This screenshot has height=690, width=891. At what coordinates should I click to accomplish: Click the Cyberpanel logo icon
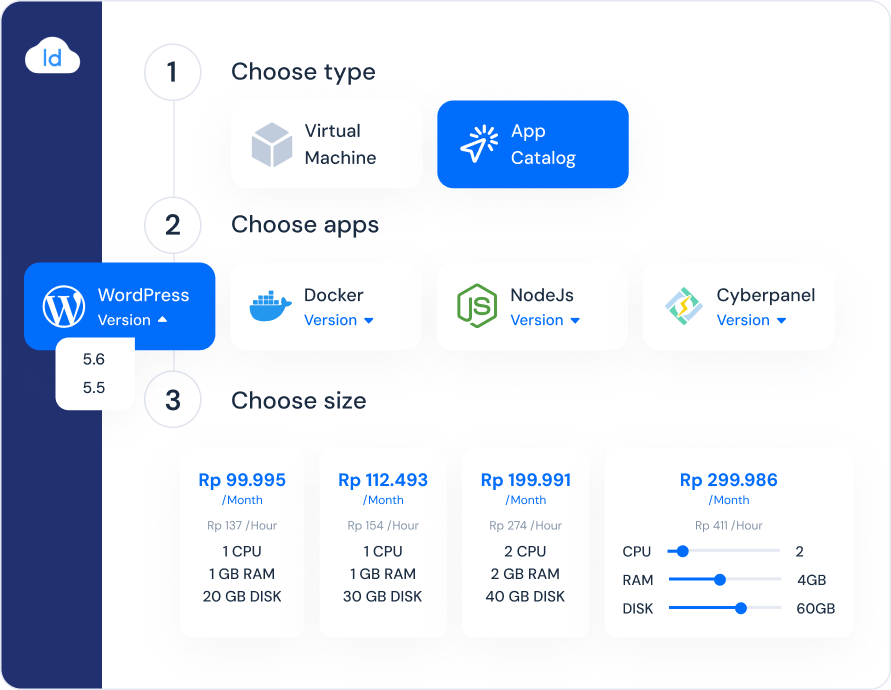[x=684, y=307]
